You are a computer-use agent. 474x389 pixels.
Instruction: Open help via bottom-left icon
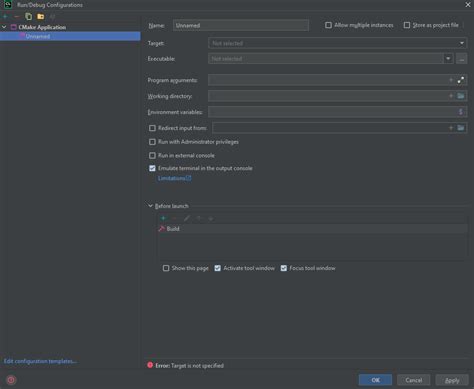click(11, 380)
